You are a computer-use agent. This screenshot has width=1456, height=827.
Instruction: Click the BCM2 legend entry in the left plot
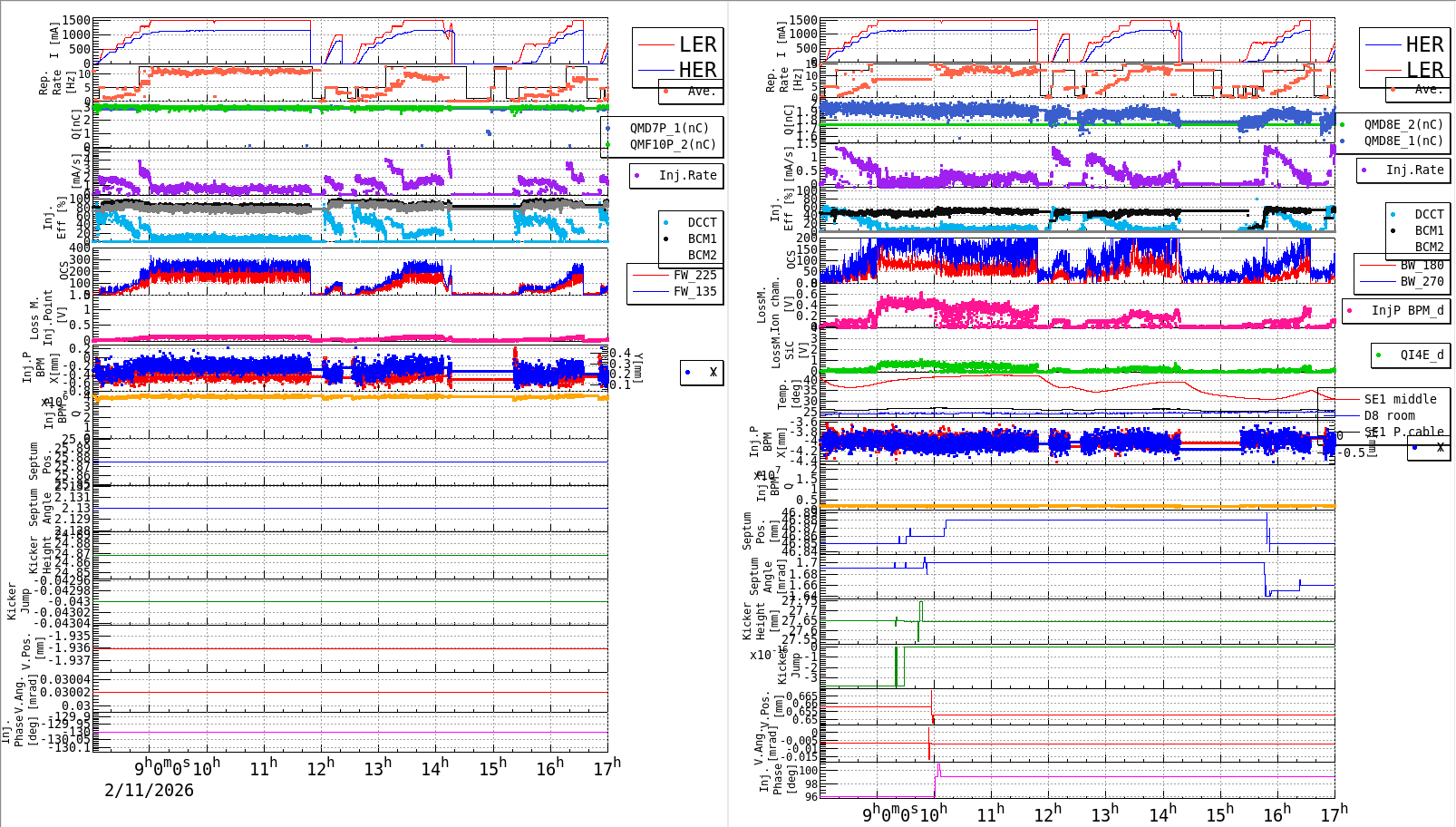pyautogui.click(x=702, y=255)
